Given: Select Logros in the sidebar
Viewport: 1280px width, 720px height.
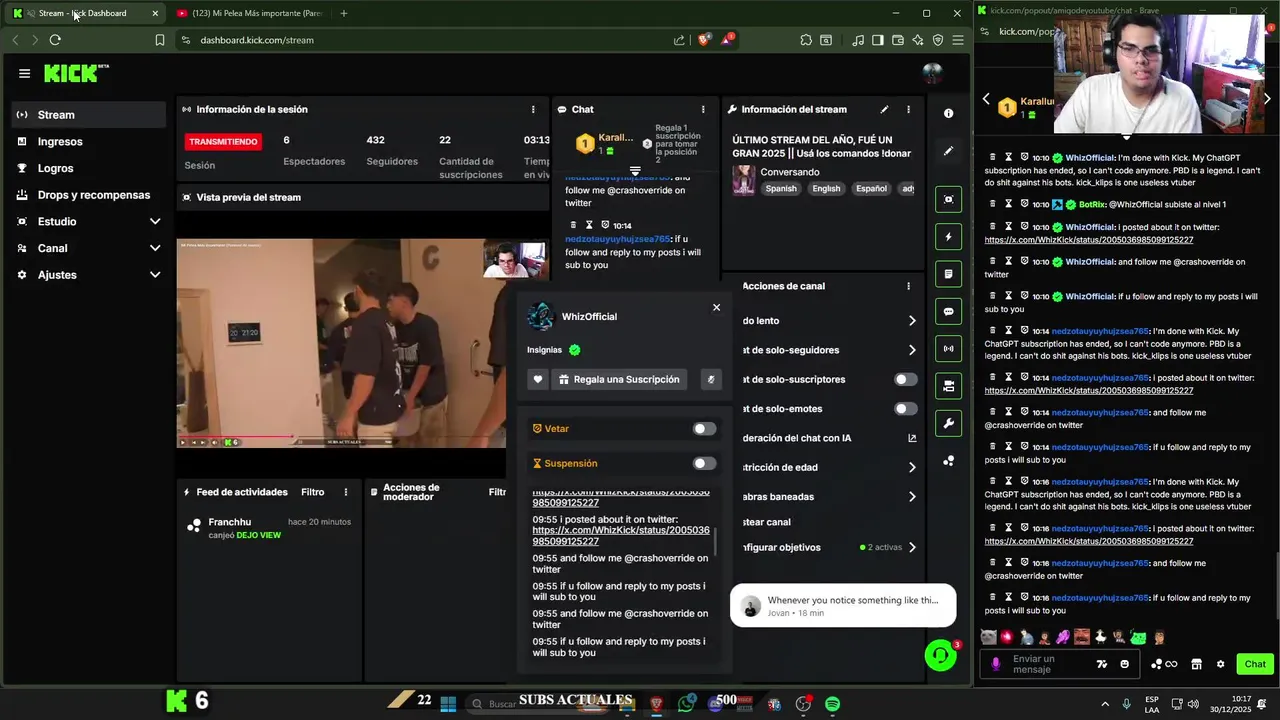Looking at the screenshot, I should pyautogui.click(x=90, y=168).
